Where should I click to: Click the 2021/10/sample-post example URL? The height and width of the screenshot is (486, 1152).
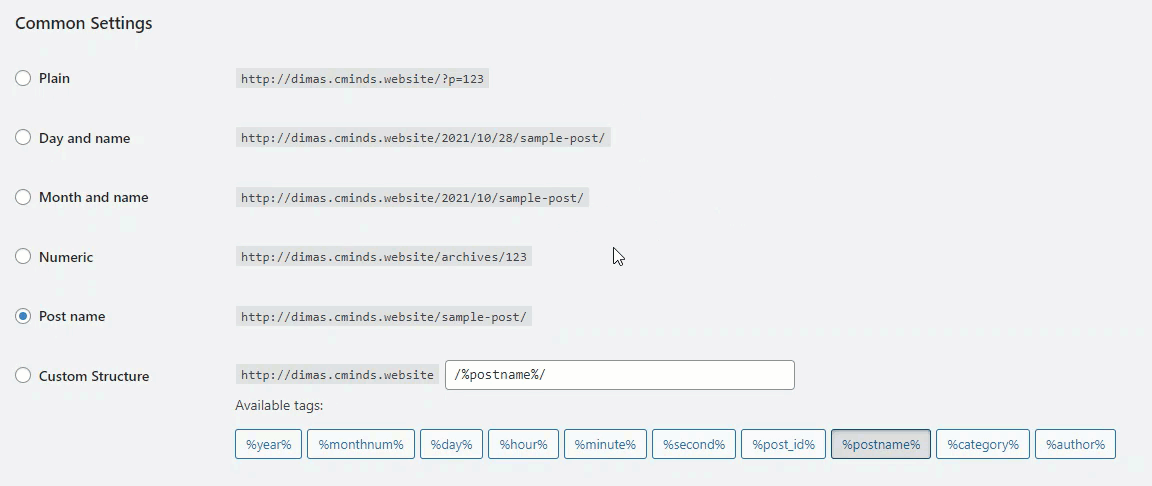(412, 197)
